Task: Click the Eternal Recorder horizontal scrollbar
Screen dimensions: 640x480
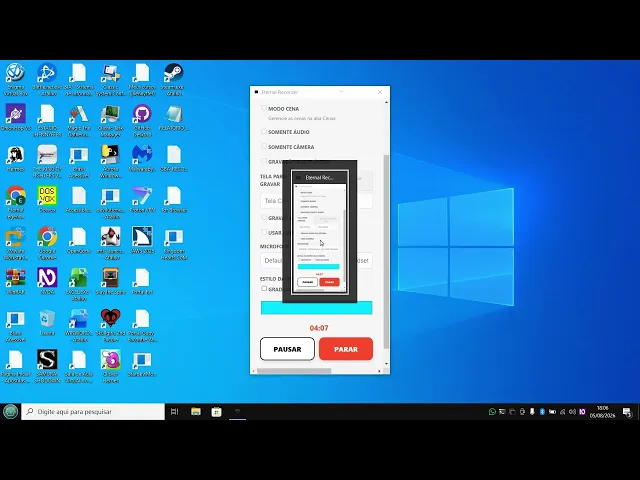Action: click(x=294, y=371)
